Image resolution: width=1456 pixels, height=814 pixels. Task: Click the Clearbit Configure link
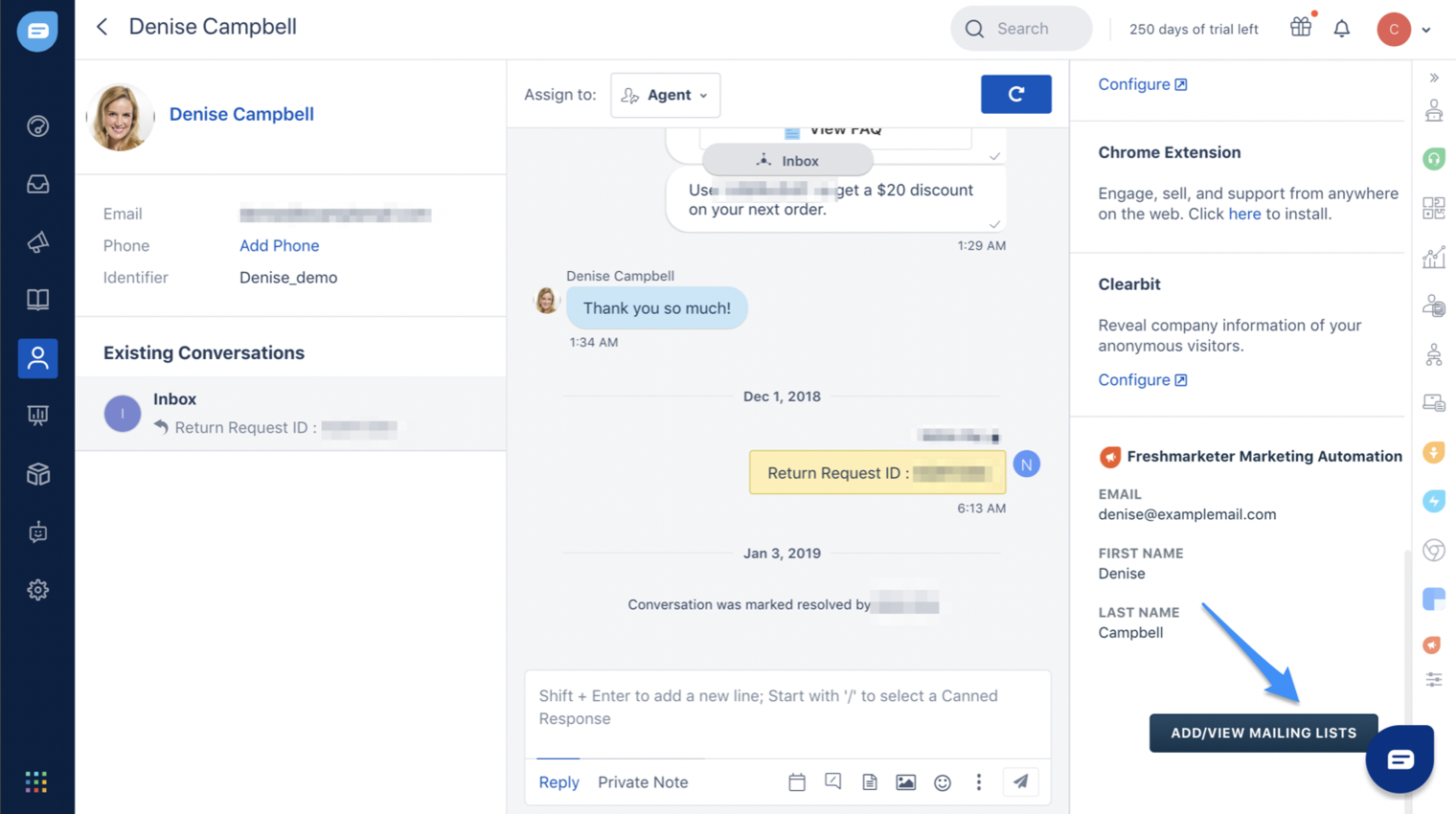point(1143,379)
